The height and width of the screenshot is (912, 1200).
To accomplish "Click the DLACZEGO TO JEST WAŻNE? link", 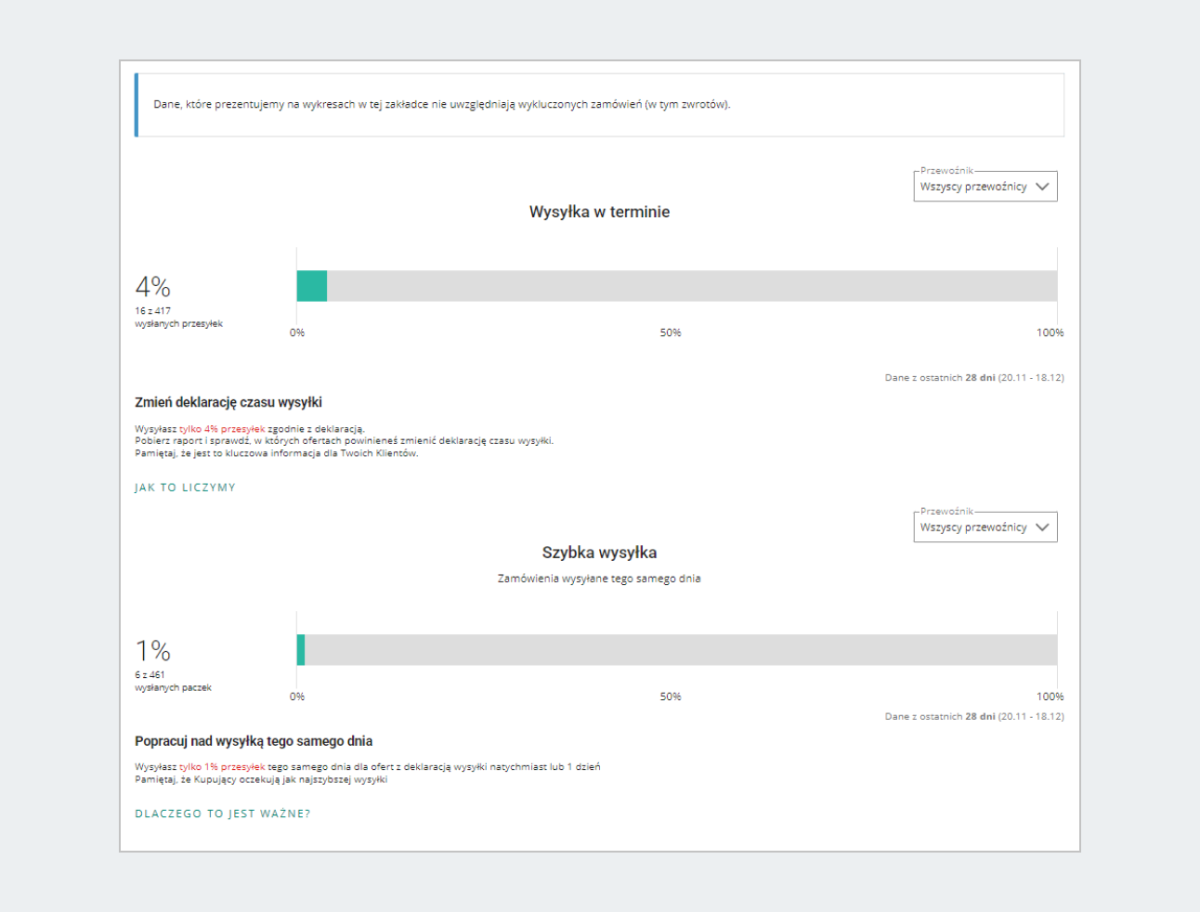I will tap(222, 814).
